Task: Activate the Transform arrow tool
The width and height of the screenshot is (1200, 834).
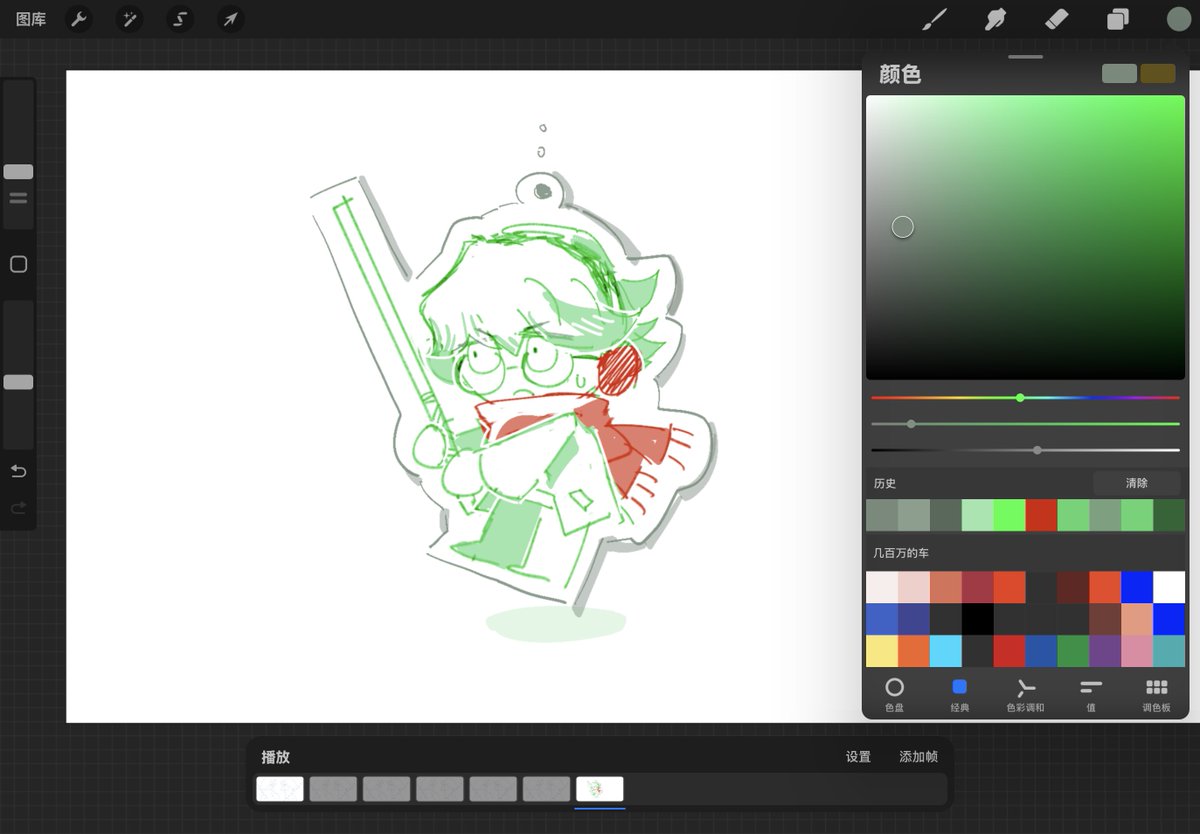Action: (230, 19)
